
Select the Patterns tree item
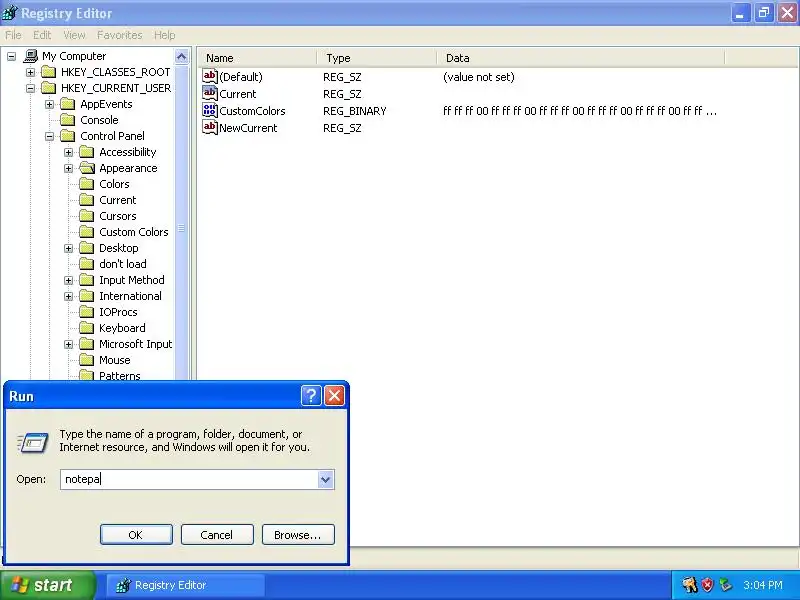[x=119, y=376]
